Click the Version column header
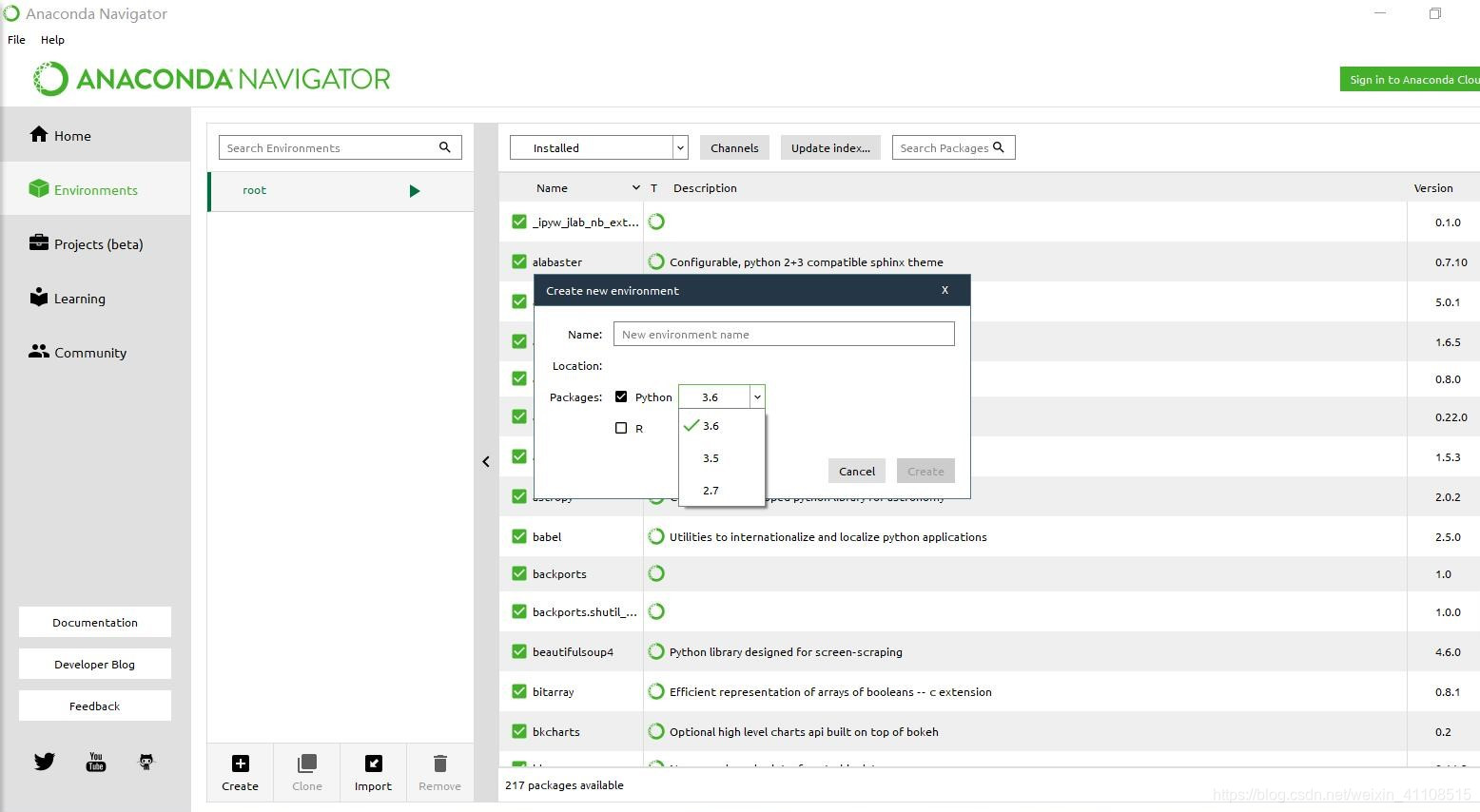Screen dimensions: 1480x812 point(1433,187)
